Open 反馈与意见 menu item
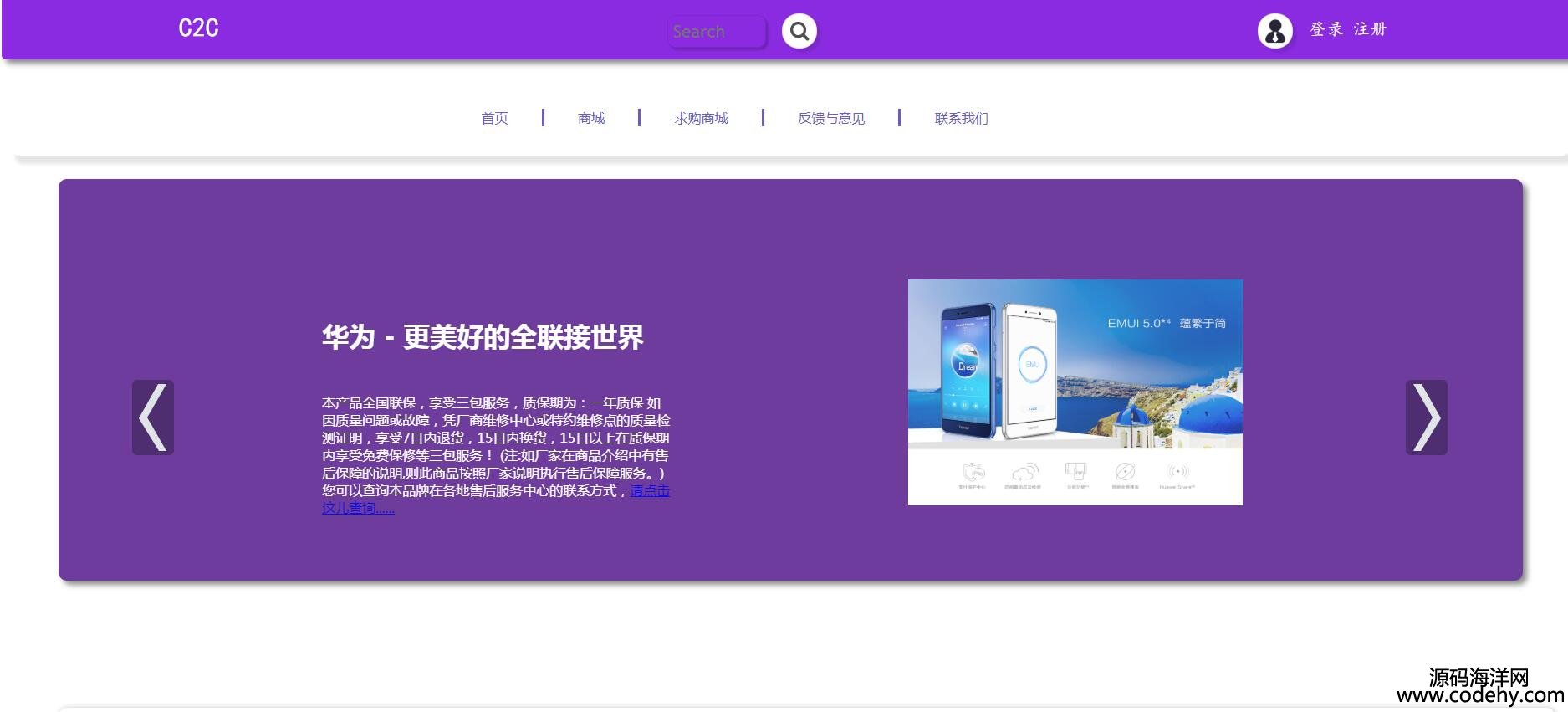 click(831, 118)
